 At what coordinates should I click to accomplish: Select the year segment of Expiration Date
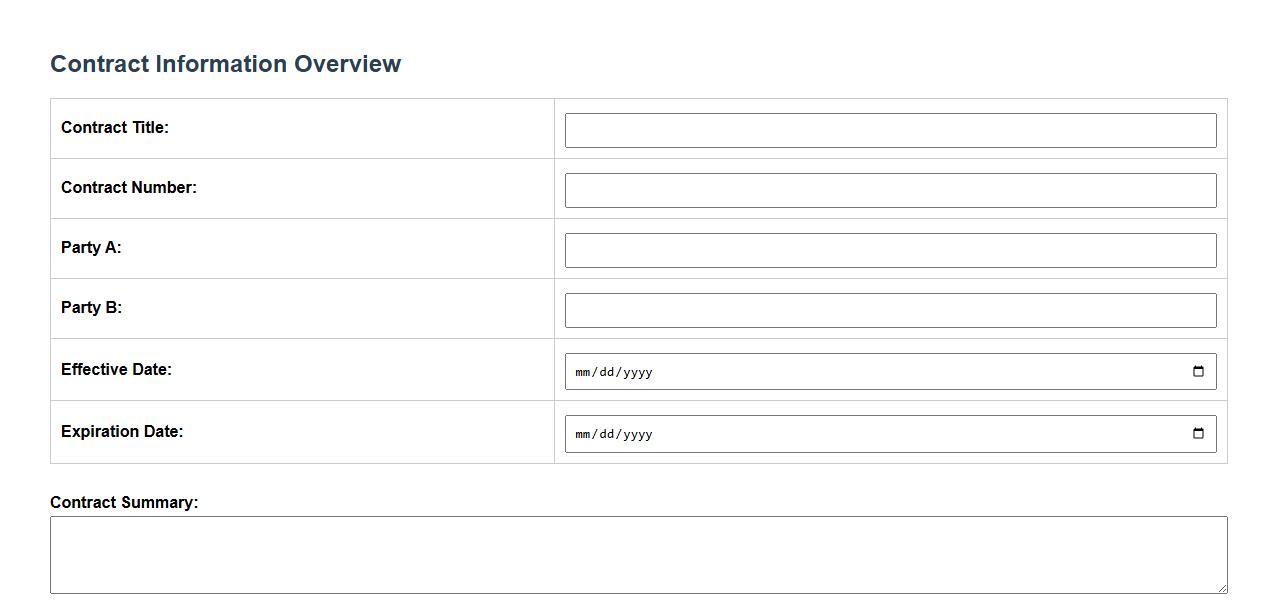638,434
